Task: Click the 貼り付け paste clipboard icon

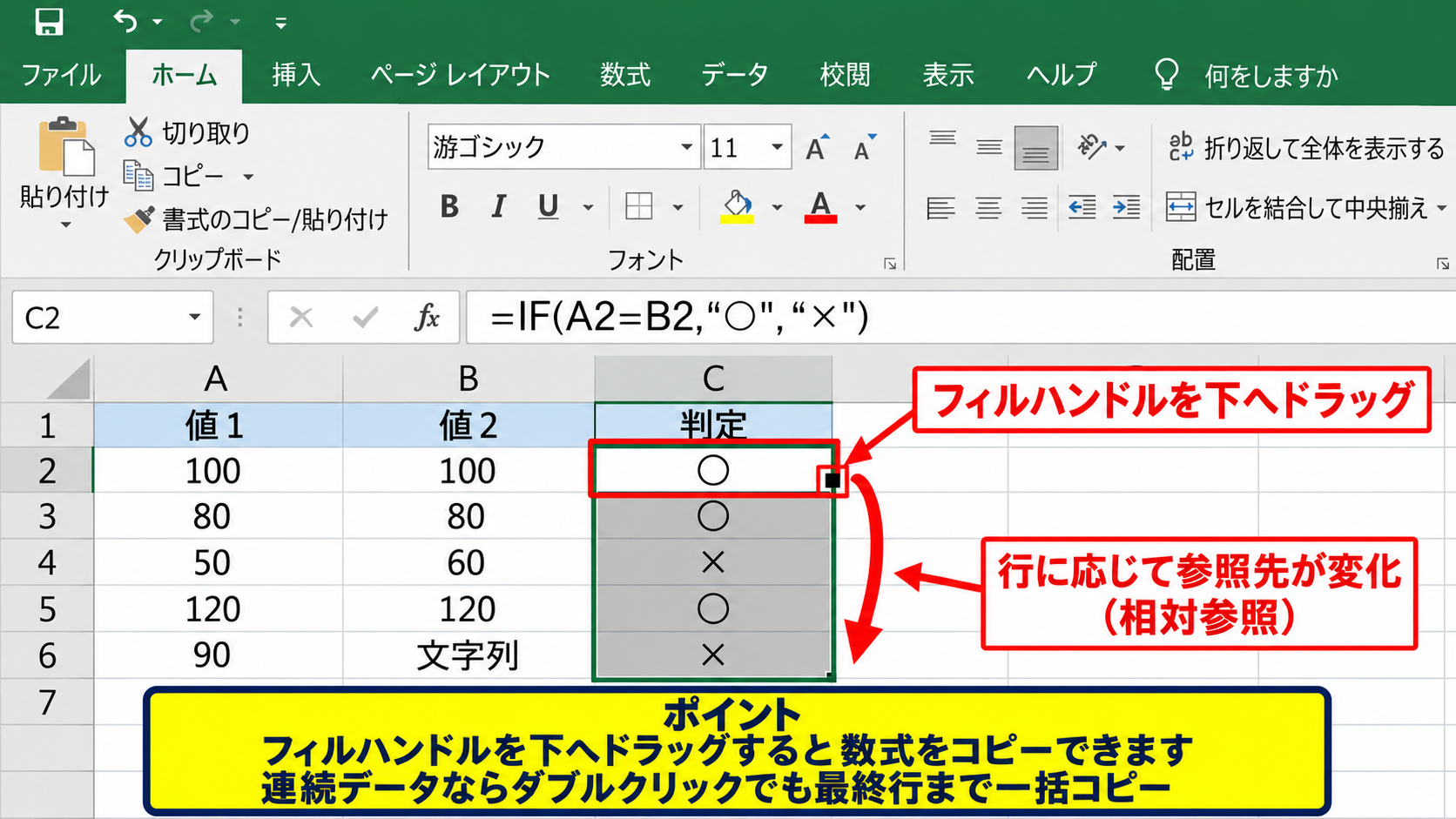Action: point(65,146)
